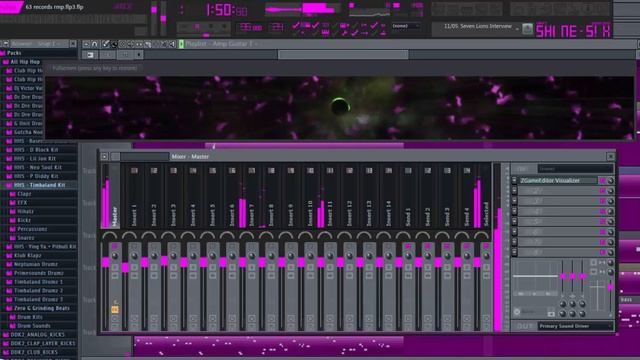
Task: Adjust the ZGameEditor Visualizer mix level knob
Action: (x=610, y=180)
